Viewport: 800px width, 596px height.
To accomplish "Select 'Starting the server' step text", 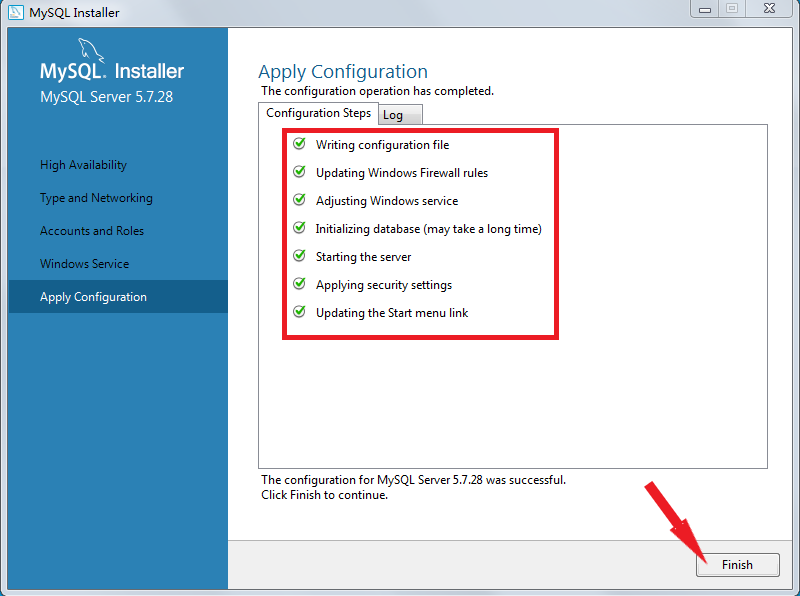I will coord(363,257).
